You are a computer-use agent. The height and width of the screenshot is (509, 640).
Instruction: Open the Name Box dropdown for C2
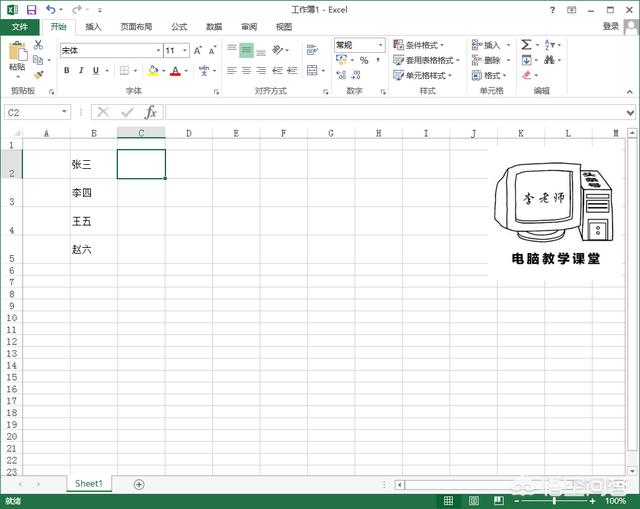pyautogui.click(x=65, y=113)
